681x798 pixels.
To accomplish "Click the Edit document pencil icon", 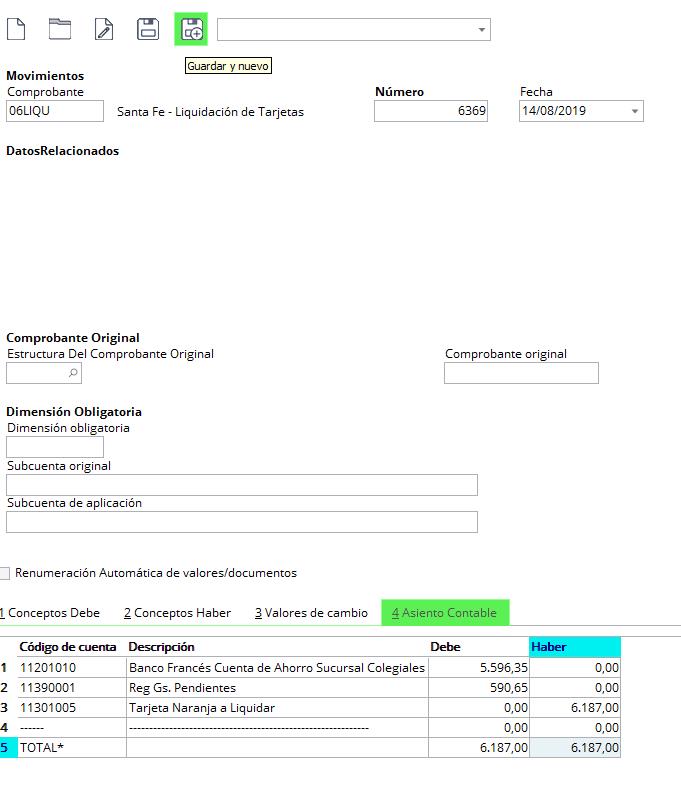I will (x=104, y=29).
